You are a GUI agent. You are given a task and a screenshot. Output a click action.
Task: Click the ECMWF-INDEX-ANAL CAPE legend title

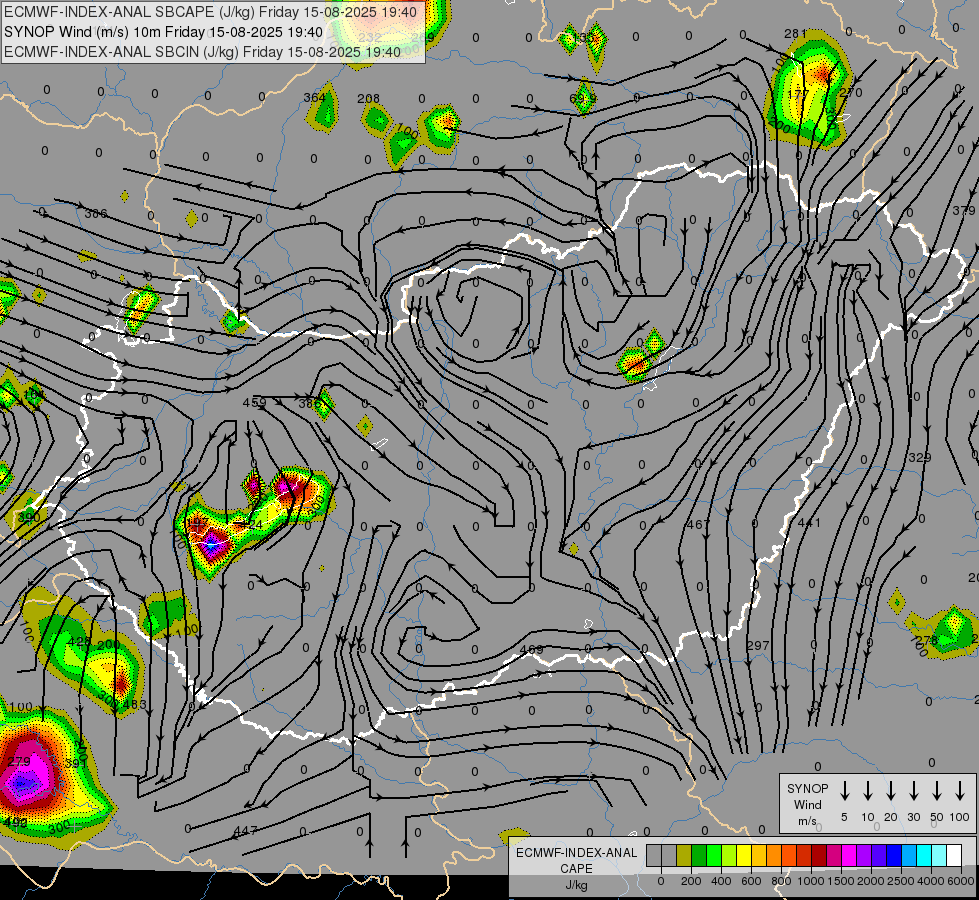(576, 861)
